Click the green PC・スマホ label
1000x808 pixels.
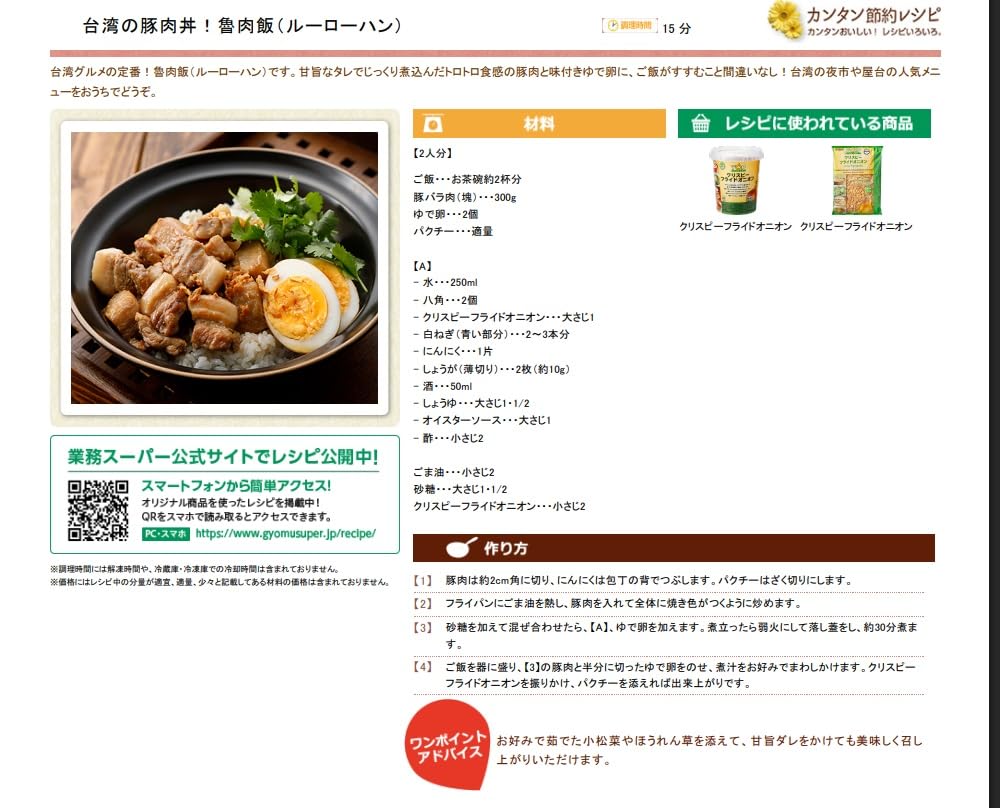click(x=166, y=534)
